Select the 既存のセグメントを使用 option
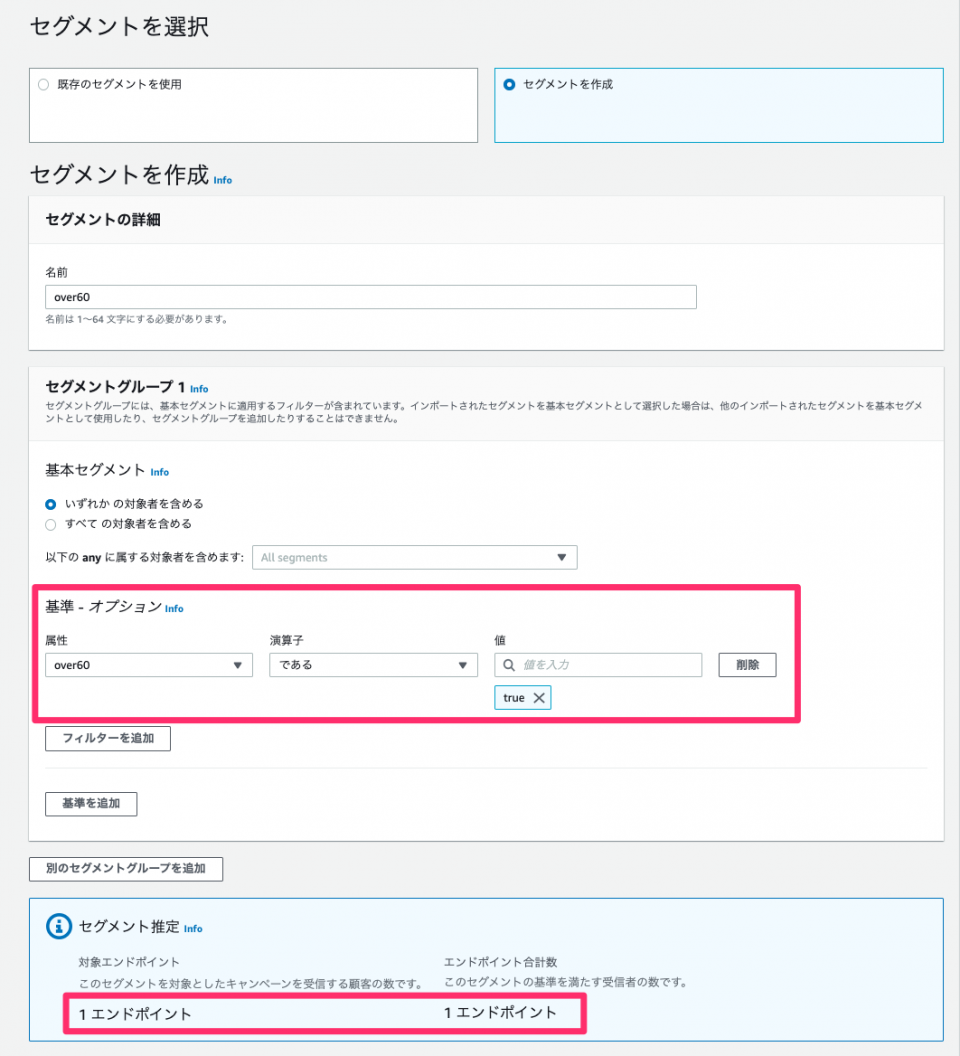Image resolution: width=960 pixels, height=1056 pixels. pyautogui.click(x=42, y=84)
